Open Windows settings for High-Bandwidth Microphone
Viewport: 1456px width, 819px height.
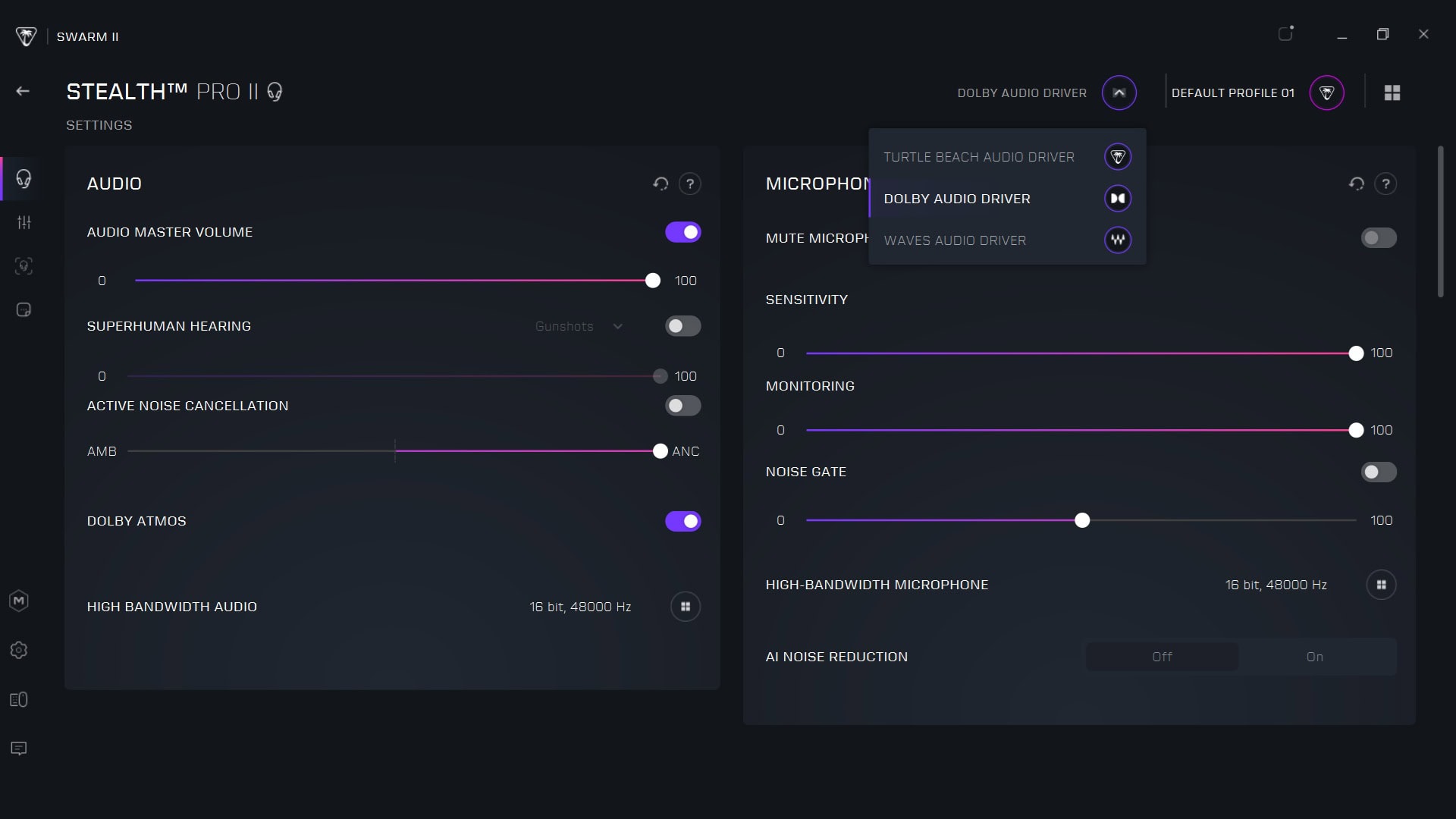click(x=1381, y=585)
